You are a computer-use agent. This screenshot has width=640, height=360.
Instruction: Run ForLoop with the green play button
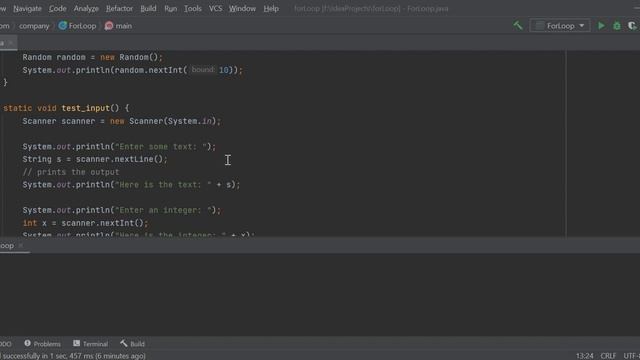(x=601, y=26)
